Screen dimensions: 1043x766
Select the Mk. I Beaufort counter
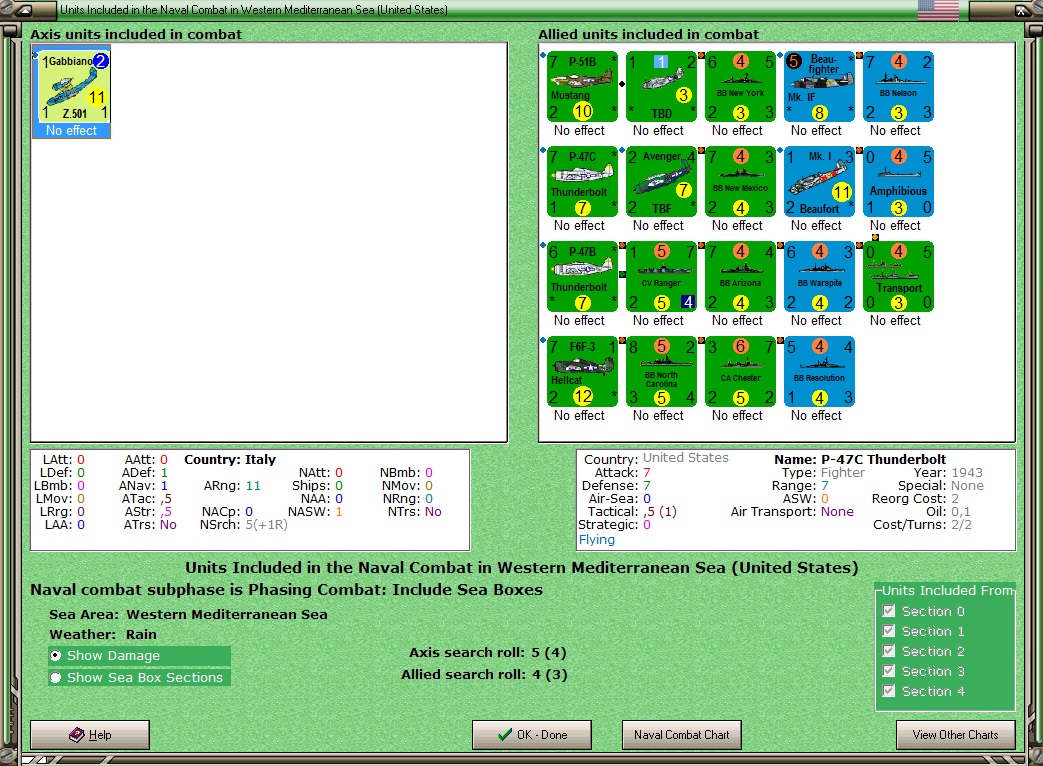coord(820,182)
